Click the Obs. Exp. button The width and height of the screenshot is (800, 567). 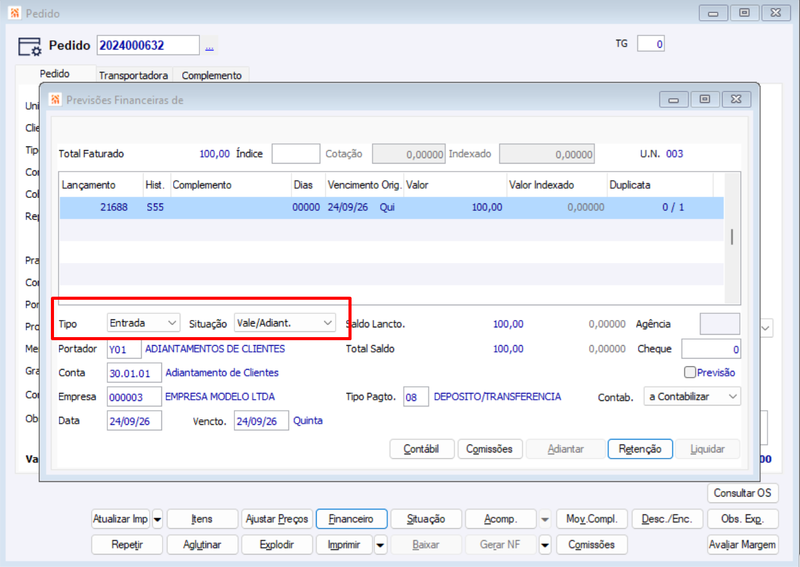[x=742, y=519]
